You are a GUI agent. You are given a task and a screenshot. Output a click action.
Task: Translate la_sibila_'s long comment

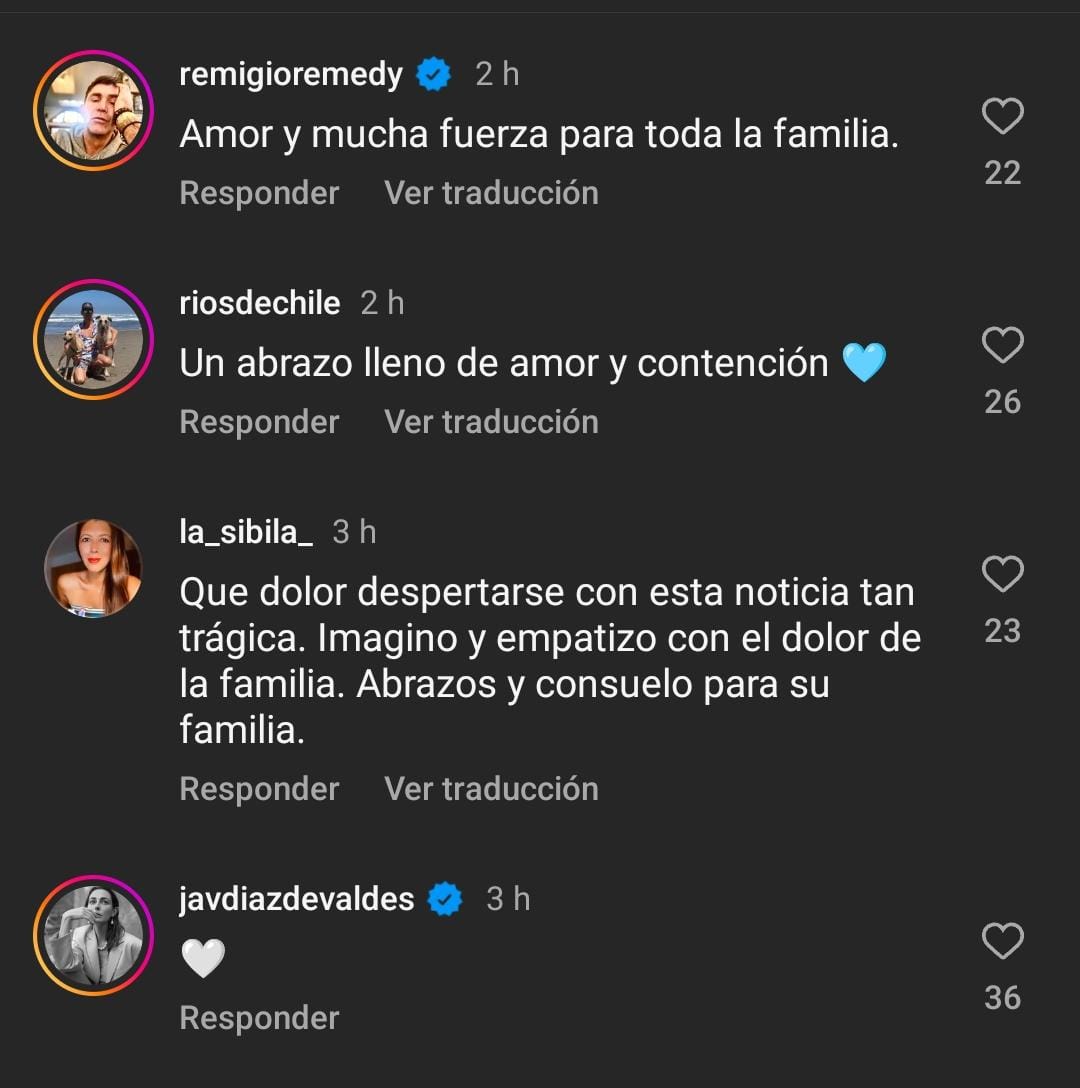point(491,789)
